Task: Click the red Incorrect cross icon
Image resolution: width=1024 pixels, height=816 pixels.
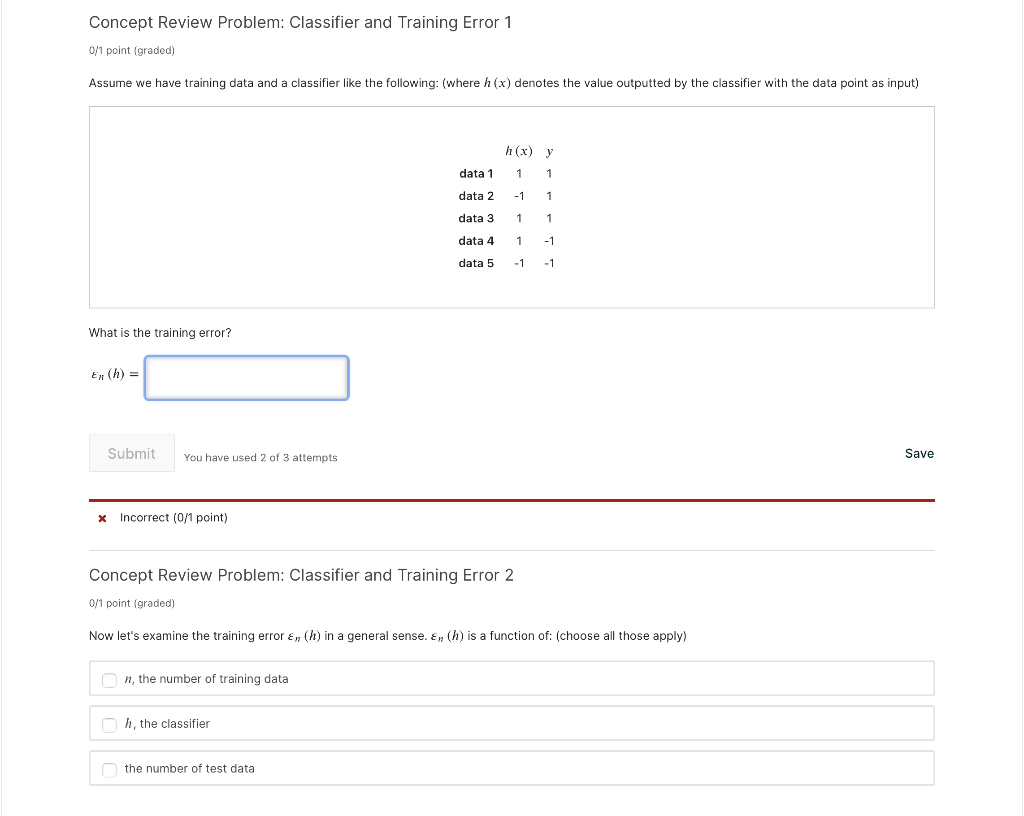Action: 101,518
